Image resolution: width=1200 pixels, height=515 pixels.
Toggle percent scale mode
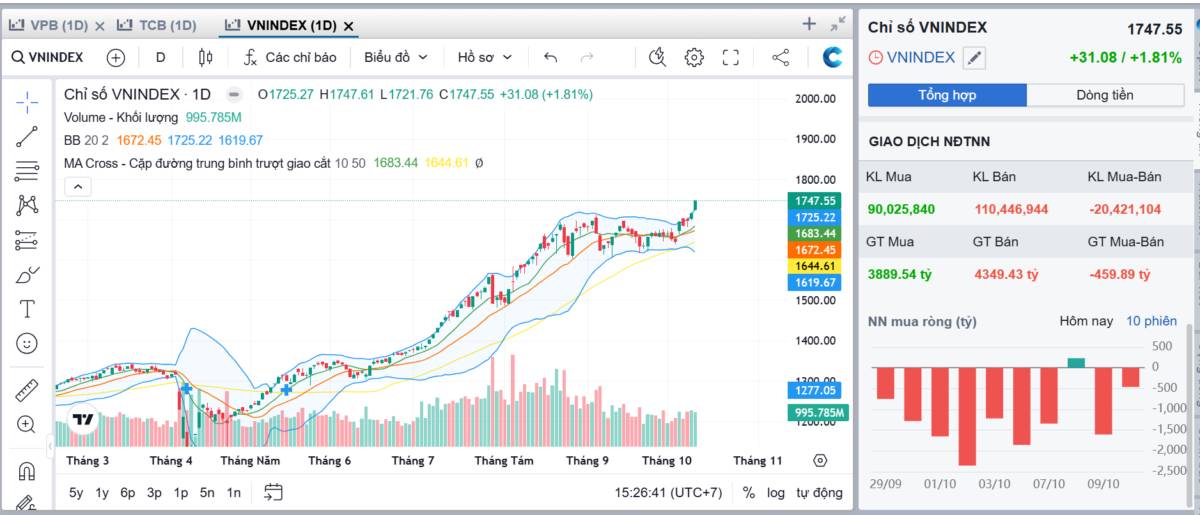click(x=749, y=492)
